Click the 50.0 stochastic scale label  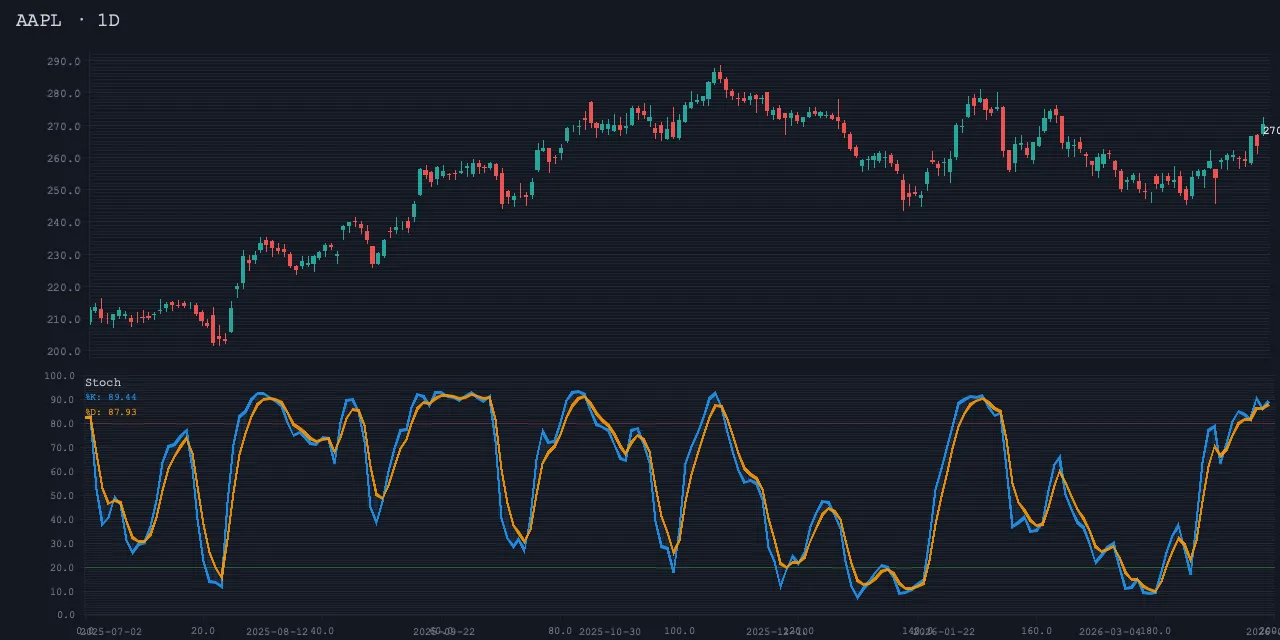63,496
